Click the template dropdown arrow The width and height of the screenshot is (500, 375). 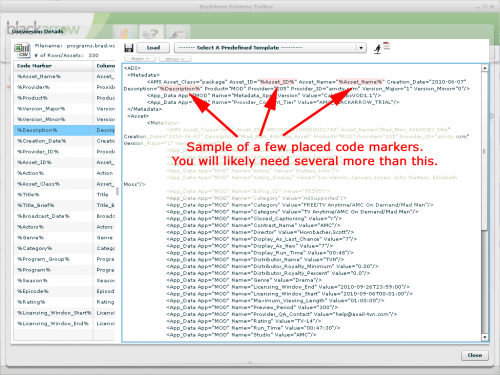tap(361, 48)
